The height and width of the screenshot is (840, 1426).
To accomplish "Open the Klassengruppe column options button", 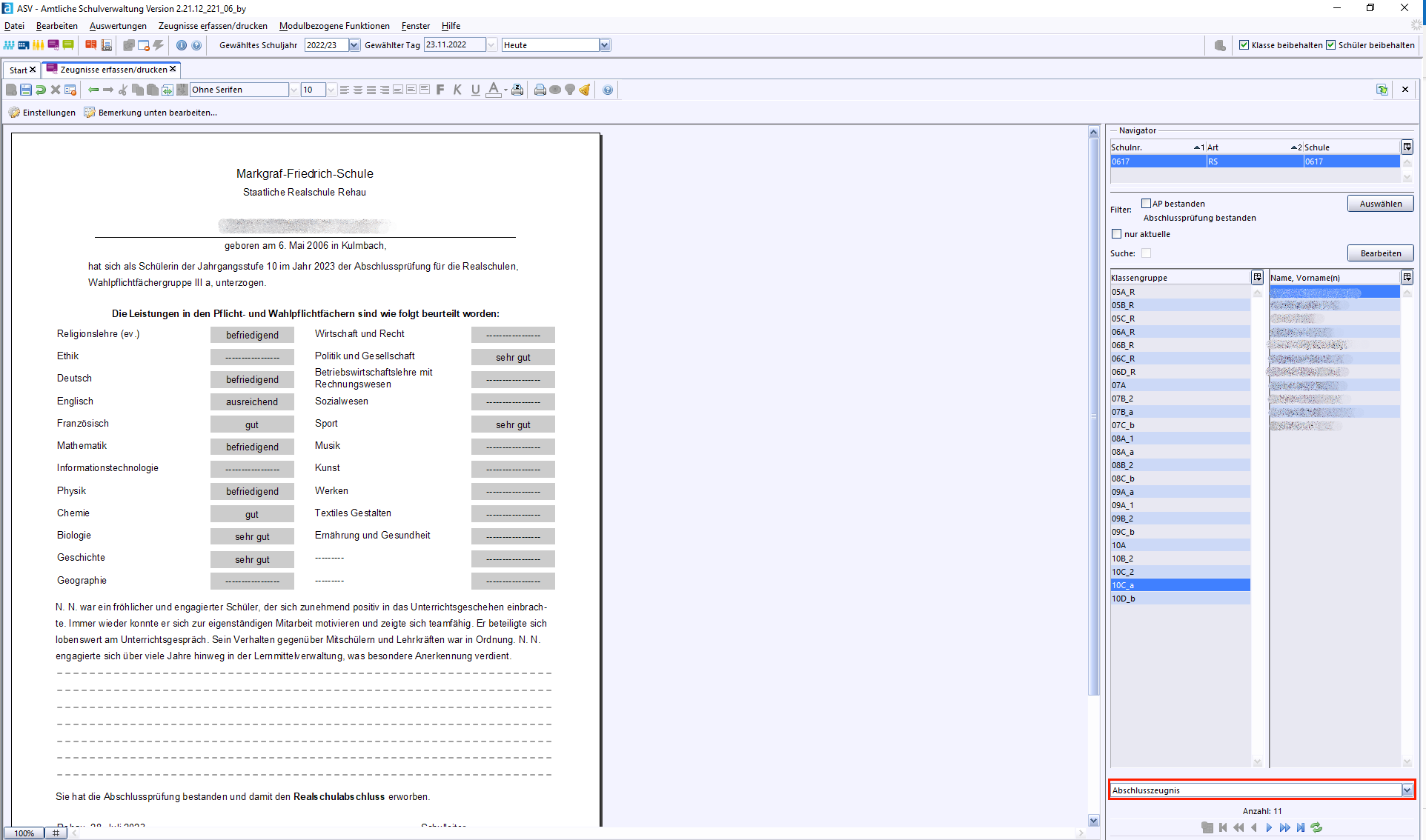I will point(1258,277).
